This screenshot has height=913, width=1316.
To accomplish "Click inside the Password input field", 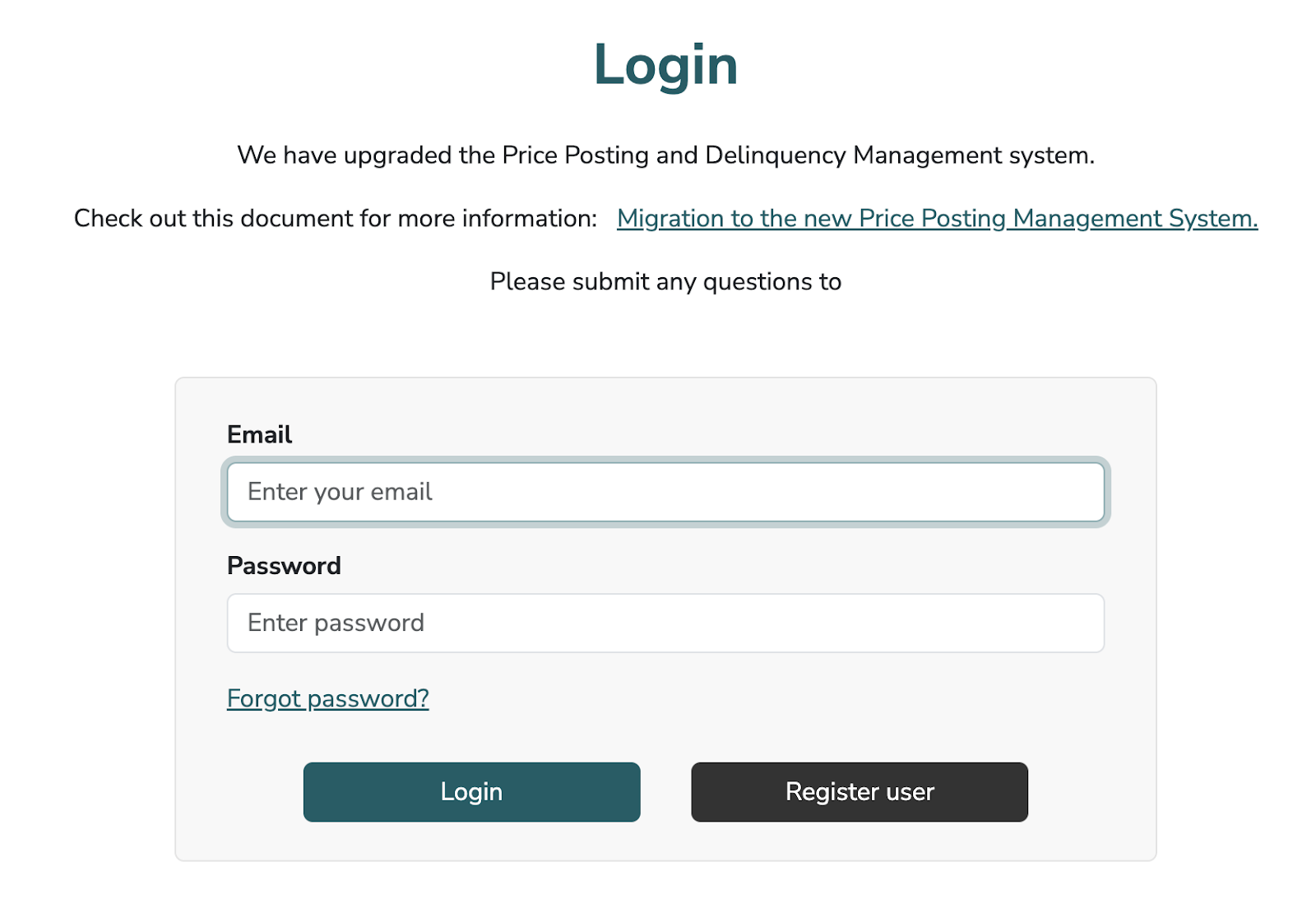I will 666,623.
